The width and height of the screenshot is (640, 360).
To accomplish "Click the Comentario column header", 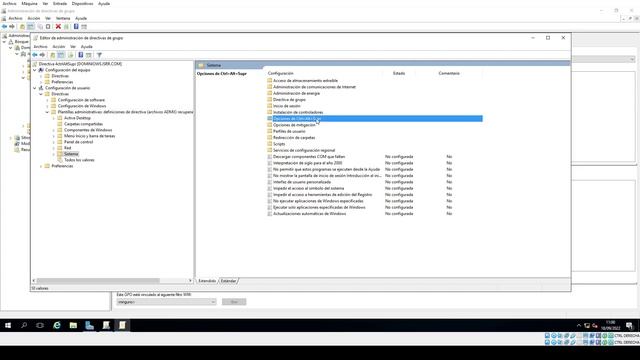I will pos(449,73).
